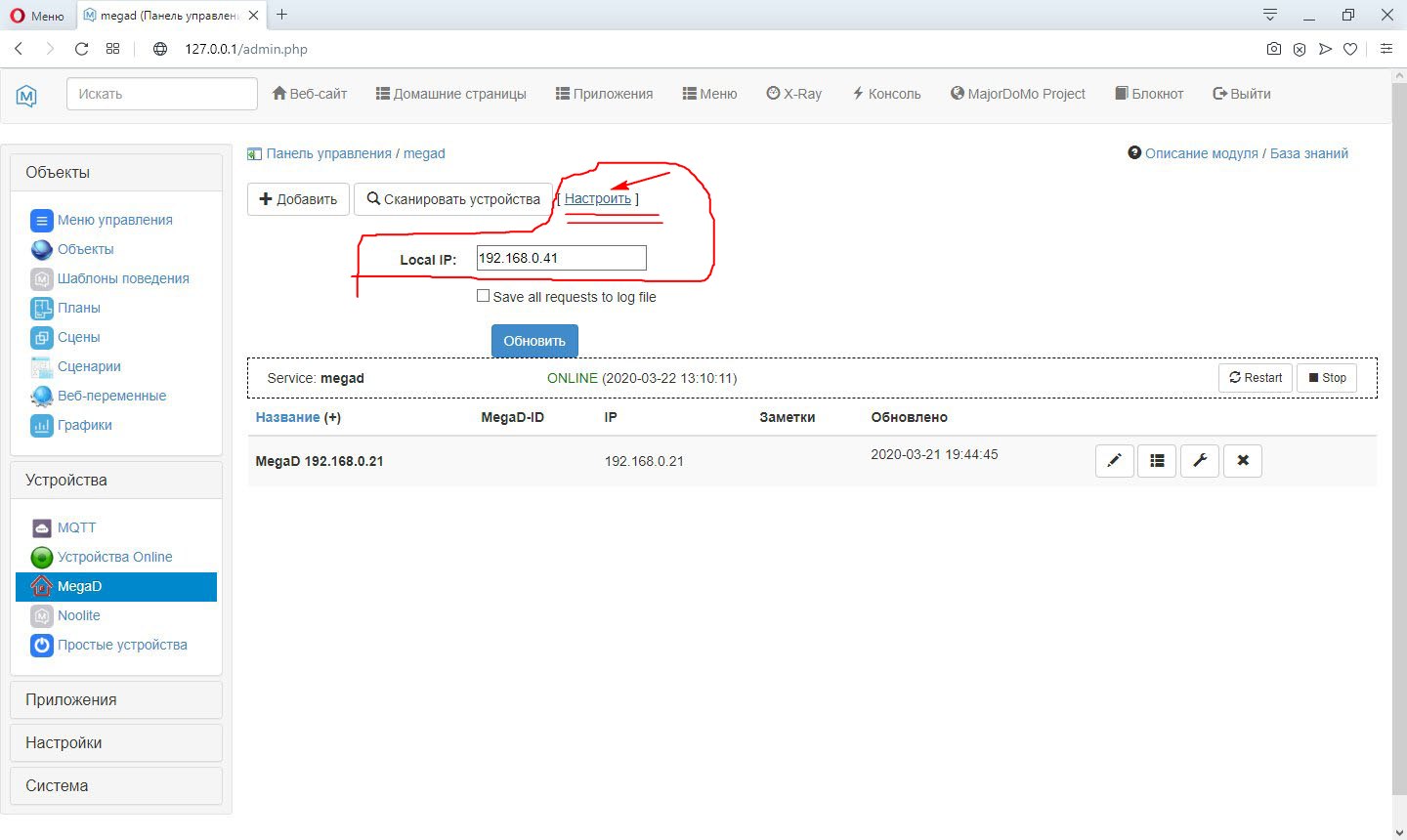Image resolution: width=1407 pixels, height=840 pixels.
Task: Click the Веб-переменные sidebar icon
Action: pos(41,396)
